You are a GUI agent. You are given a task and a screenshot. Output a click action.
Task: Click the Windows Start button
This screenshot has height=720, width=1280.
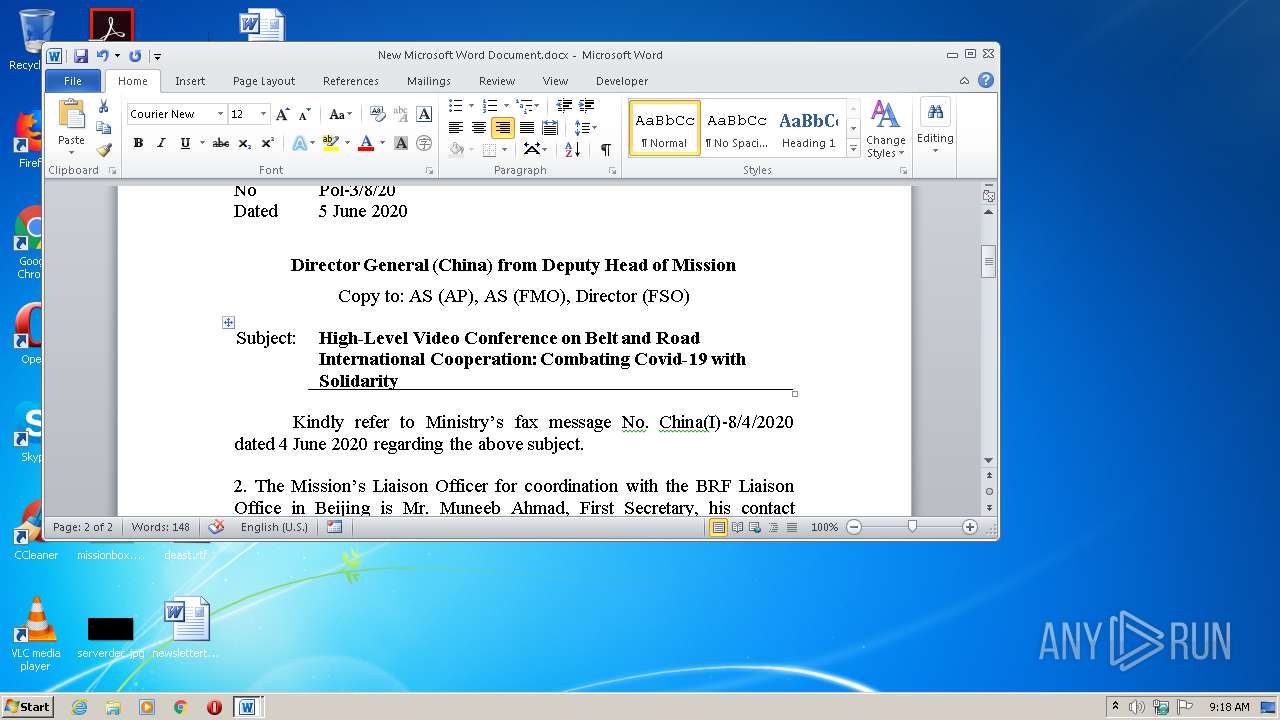(28, 707)
